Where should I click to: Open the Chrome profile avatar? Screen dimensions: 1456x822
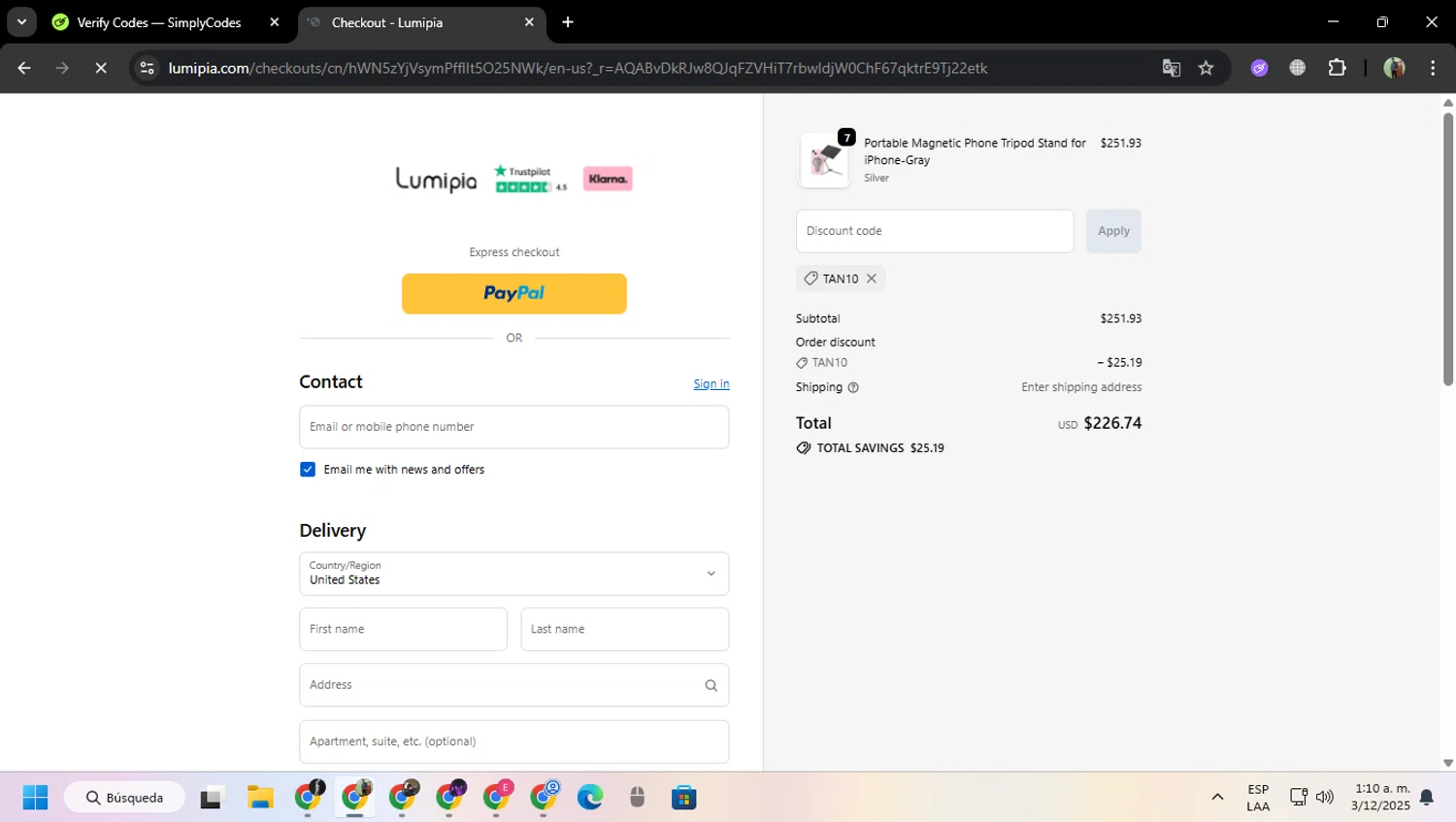(x=1394, y=68)
